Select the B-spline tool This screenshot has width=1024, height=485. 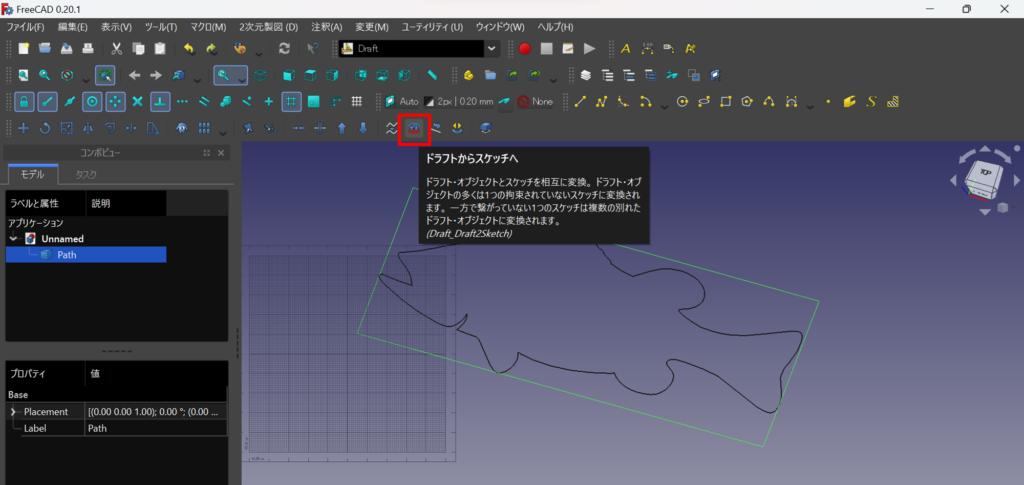coord(769,102)
